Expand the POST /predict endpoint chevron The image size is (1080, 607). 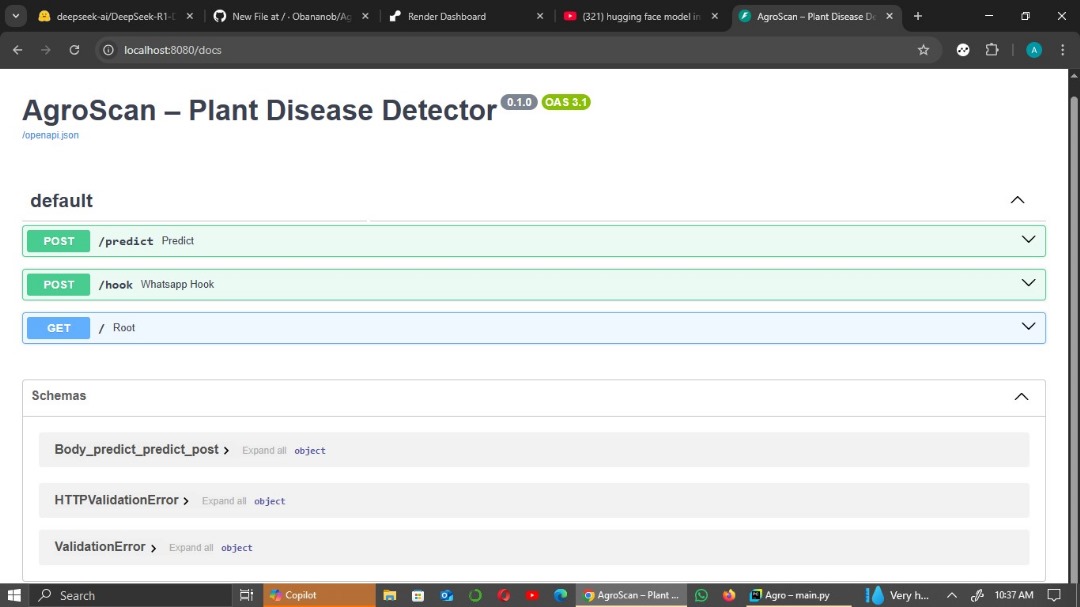[1028, 240]
